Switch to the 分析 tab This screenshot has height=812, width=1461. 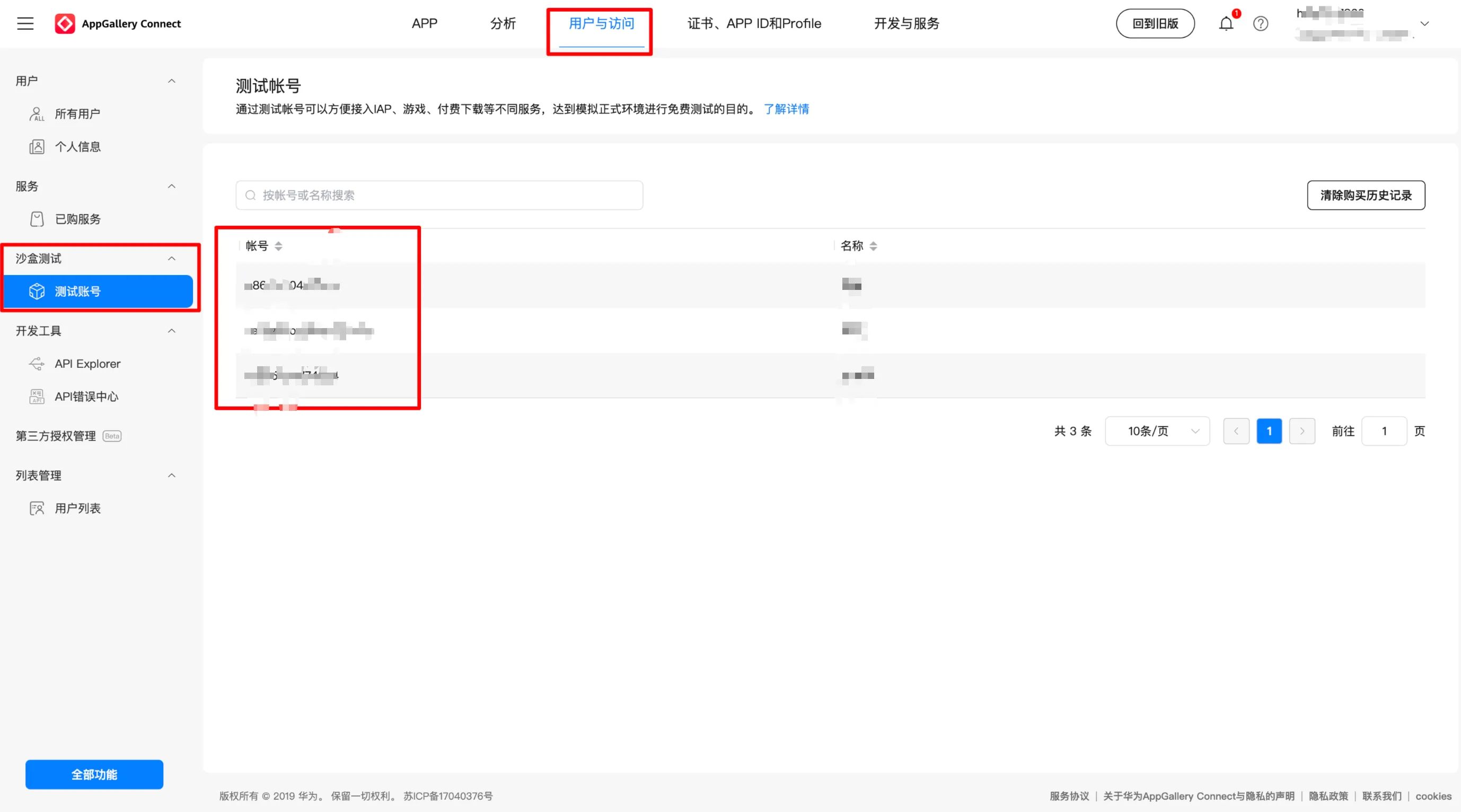point(503,23)
